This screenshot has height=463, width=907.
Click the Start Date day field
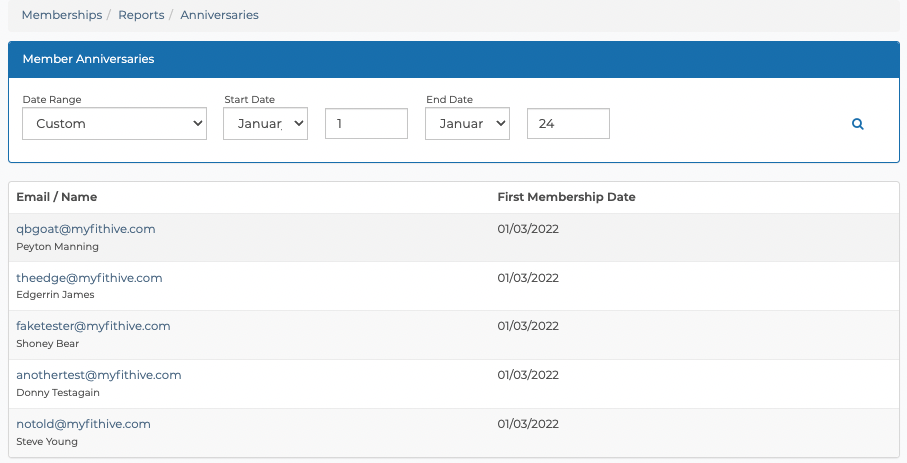[x=366, y=123]
